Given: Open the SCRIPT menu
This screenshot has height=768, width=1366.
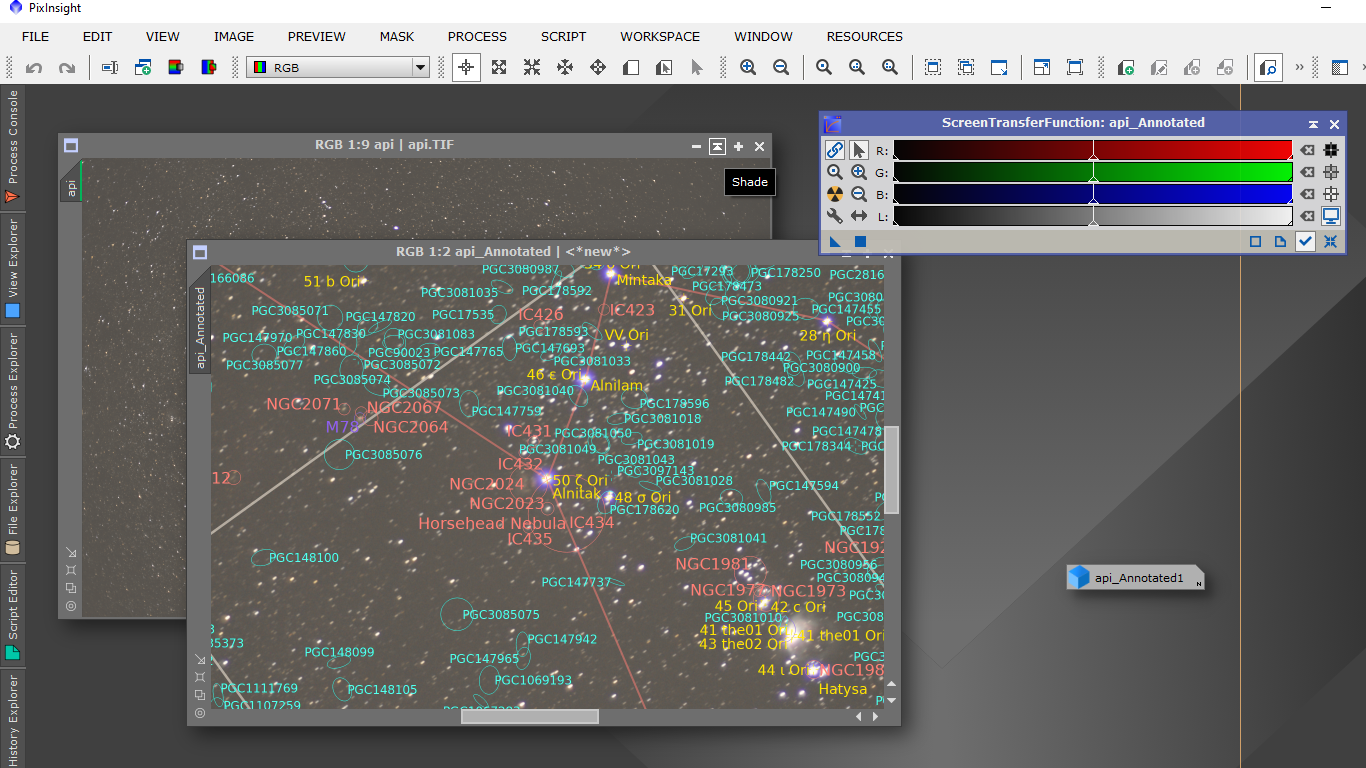Looking at the screenshot, I should [563, 36].
